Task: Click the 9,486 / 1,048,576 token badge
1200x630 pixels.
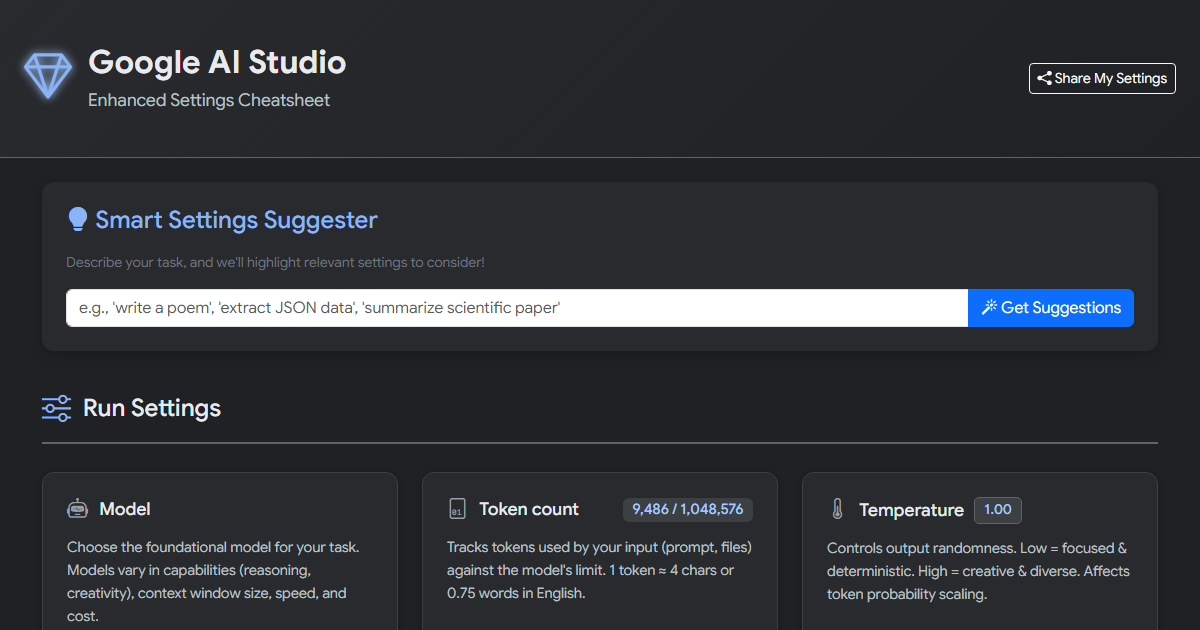Action: (x=687, y=509)
